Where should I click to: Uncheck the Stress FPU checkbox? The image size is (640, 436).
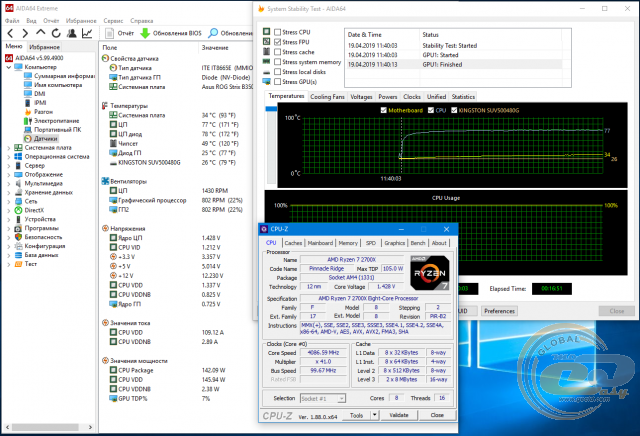coord(278,42)
